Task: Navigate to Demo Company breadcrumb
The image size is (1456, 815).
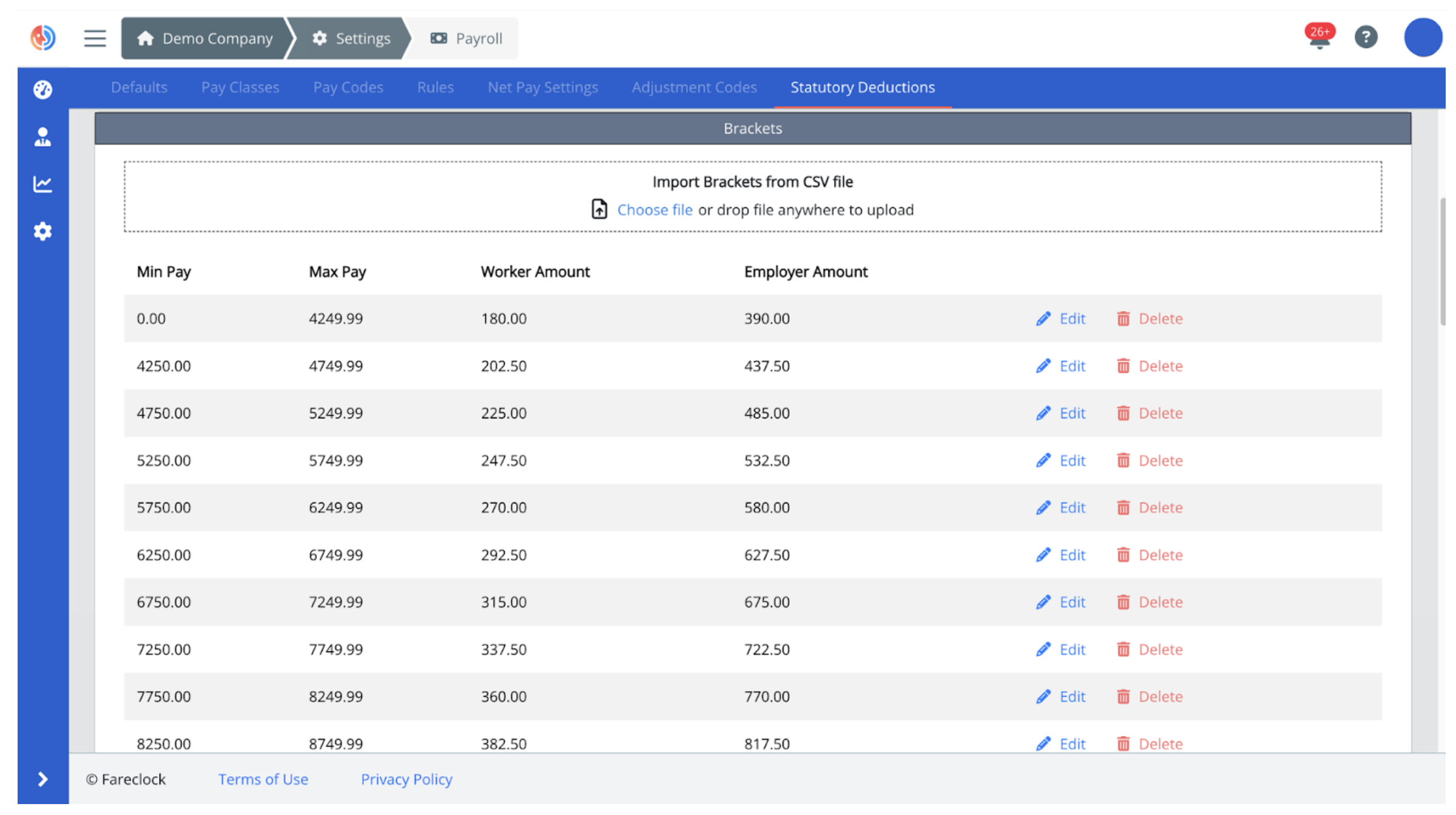Action: (216, 38)
